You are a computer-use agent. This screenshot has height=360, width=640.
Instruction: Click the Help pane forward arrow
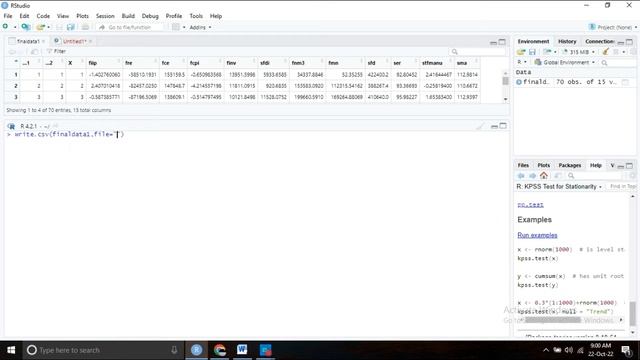pyautogui.click(x=532, y=176)
